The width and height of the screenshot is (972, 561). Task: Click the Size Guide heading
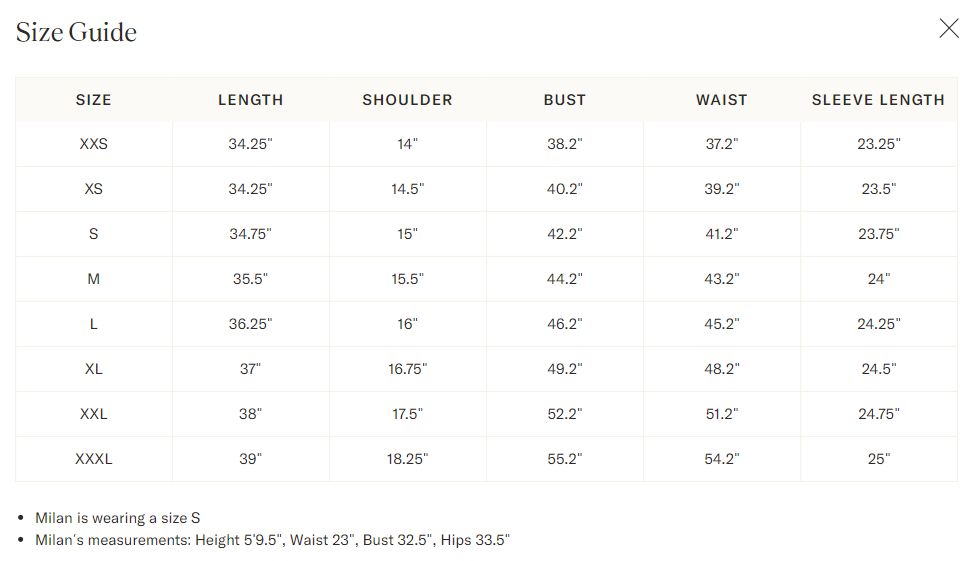[x=76, y=32]
